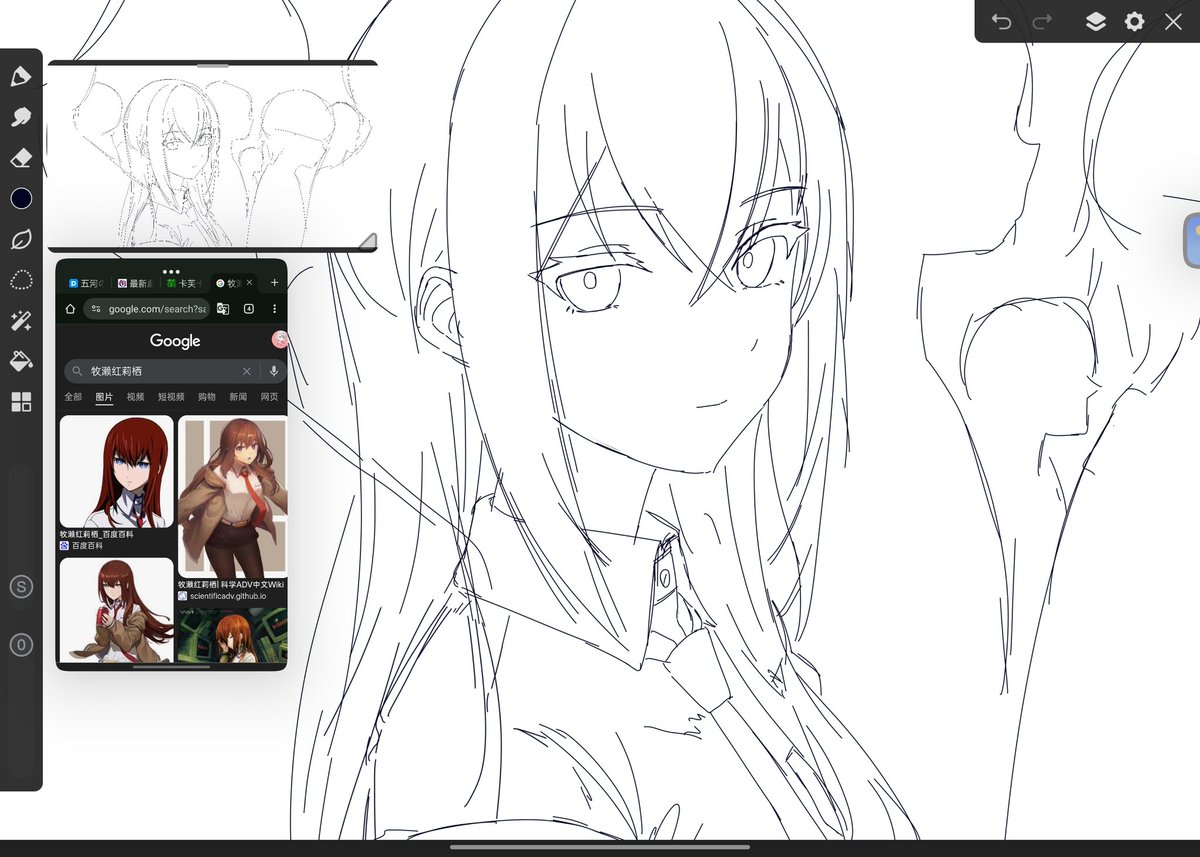1200x857 pixels.
Task: Select the 视频 videos tab
Action: (x=135, y=397)
